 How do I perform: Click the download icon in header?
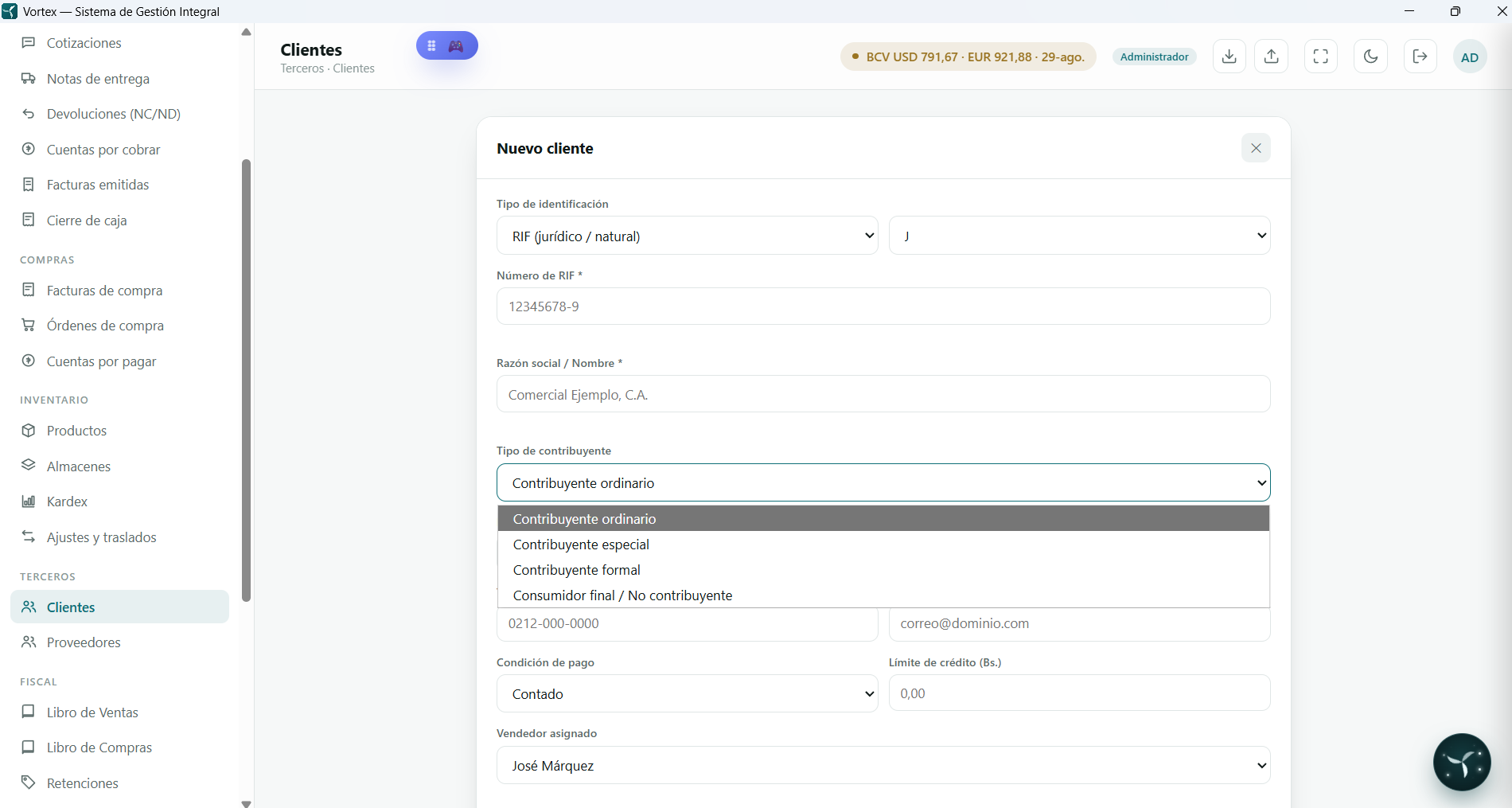(x=1229, y=57)
